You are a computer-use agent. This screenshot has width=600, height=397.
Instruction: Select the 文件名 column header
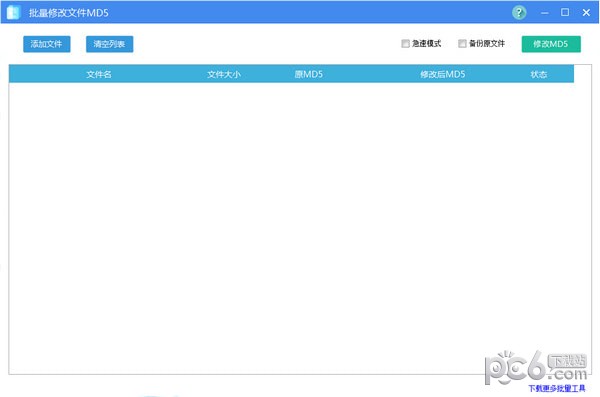click(x=99, y=74)
